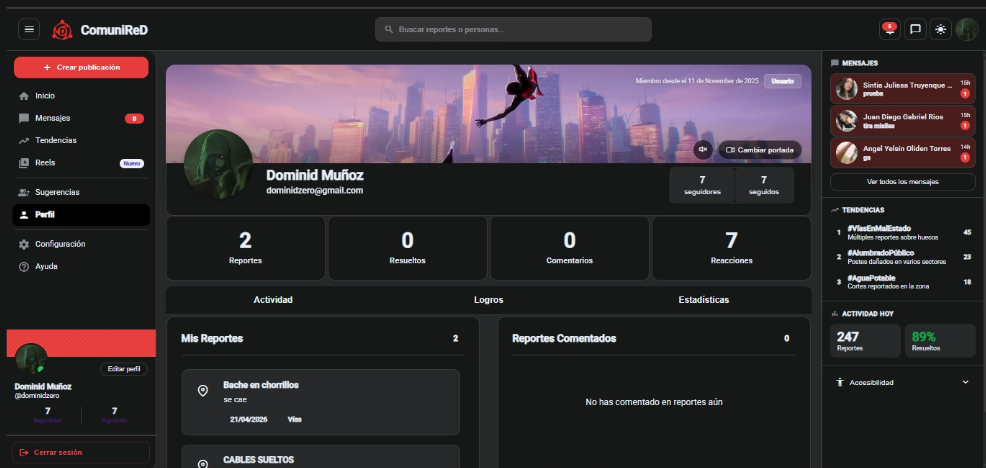Click the Usuario role badge
Viewport: 986px width, 468px height.
point(782,81)
